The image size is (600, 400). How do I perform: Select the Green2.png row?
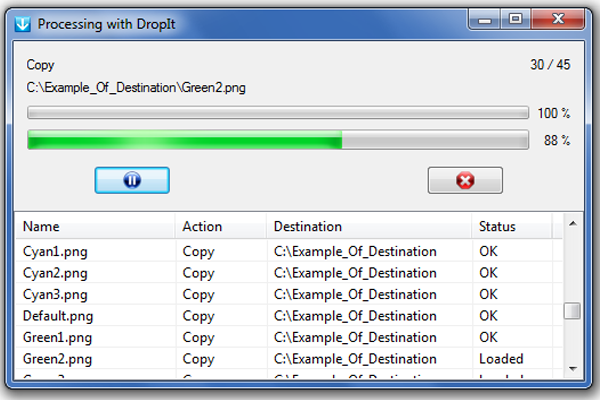click(289, 359)
